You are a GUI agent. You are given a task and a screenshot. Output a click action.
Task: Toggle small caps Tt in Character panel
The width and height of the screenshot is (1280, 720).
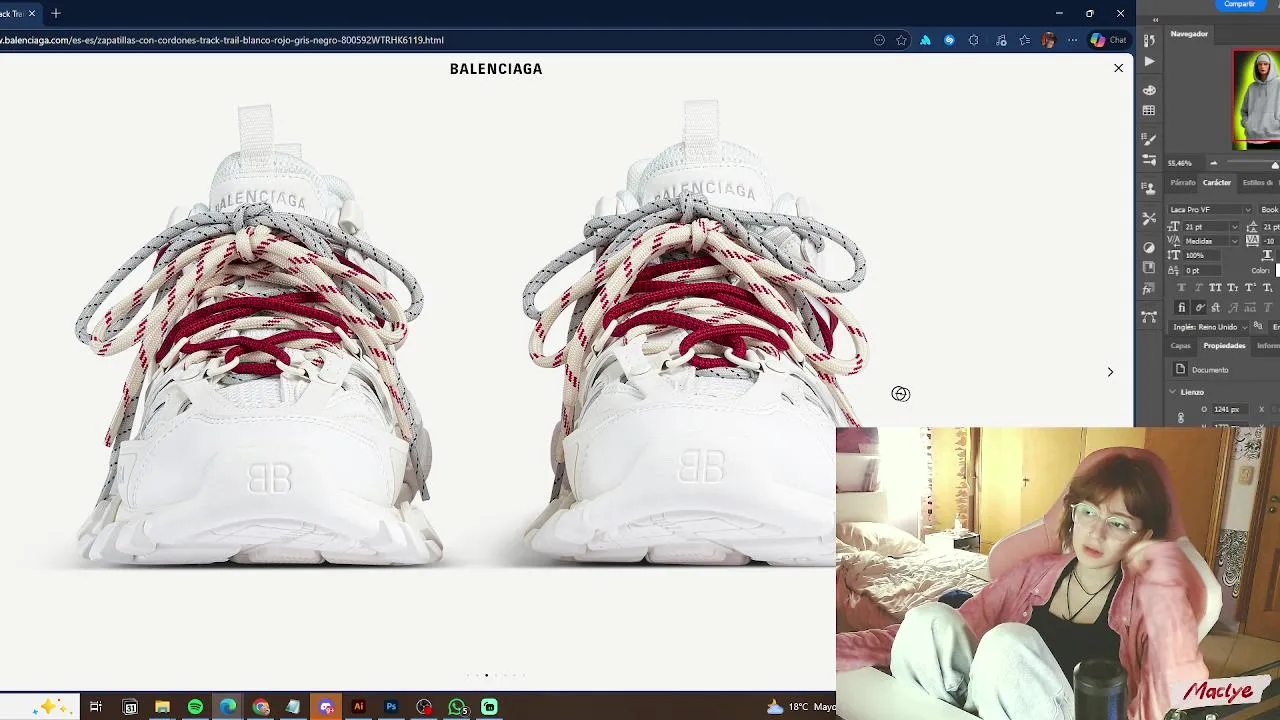coord(1232,288)
